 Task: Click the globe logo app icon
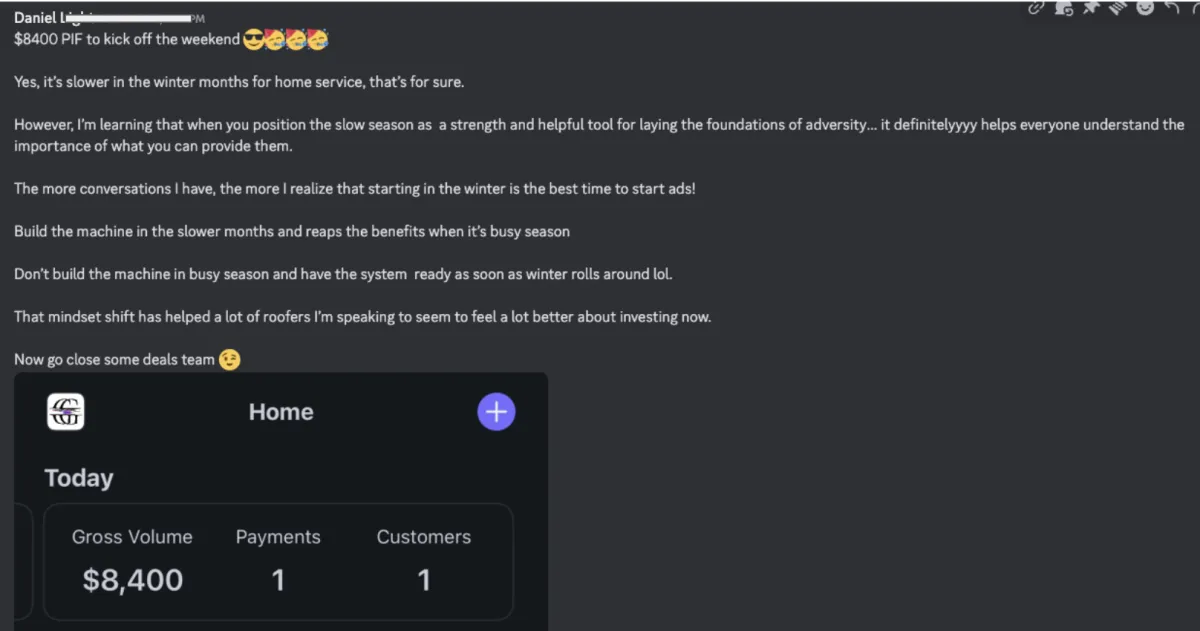tap(66, 411)
